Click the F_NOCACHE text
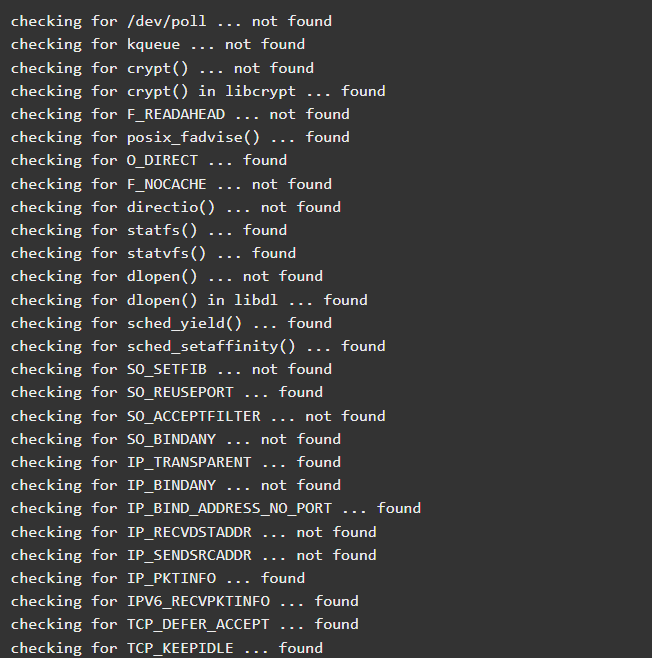The height and width of the screenshot is (658, 652). [x=167, y=185]
